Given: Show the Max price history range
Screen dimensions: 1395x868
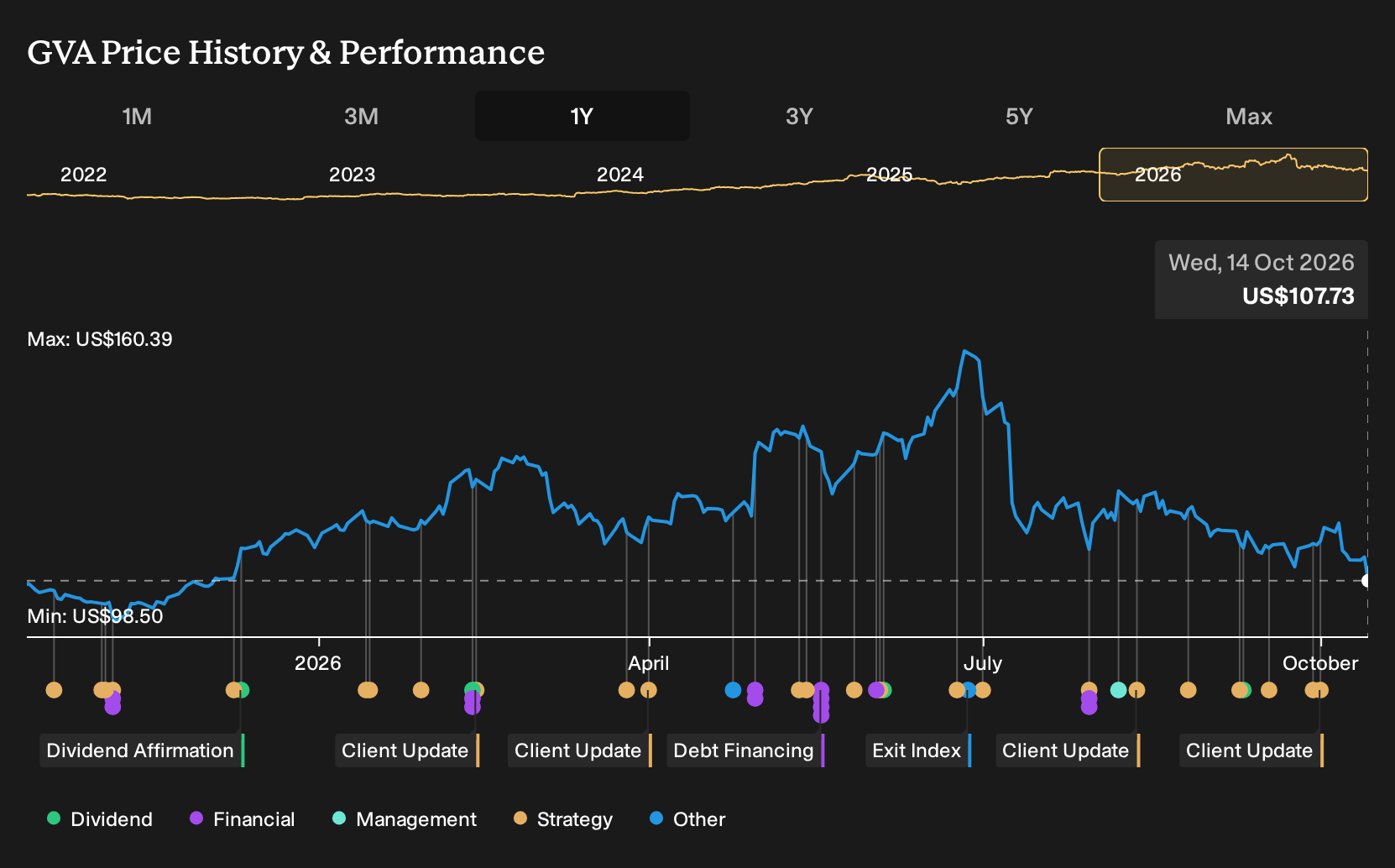Looking at the screenshot, I should (1249, 116).
